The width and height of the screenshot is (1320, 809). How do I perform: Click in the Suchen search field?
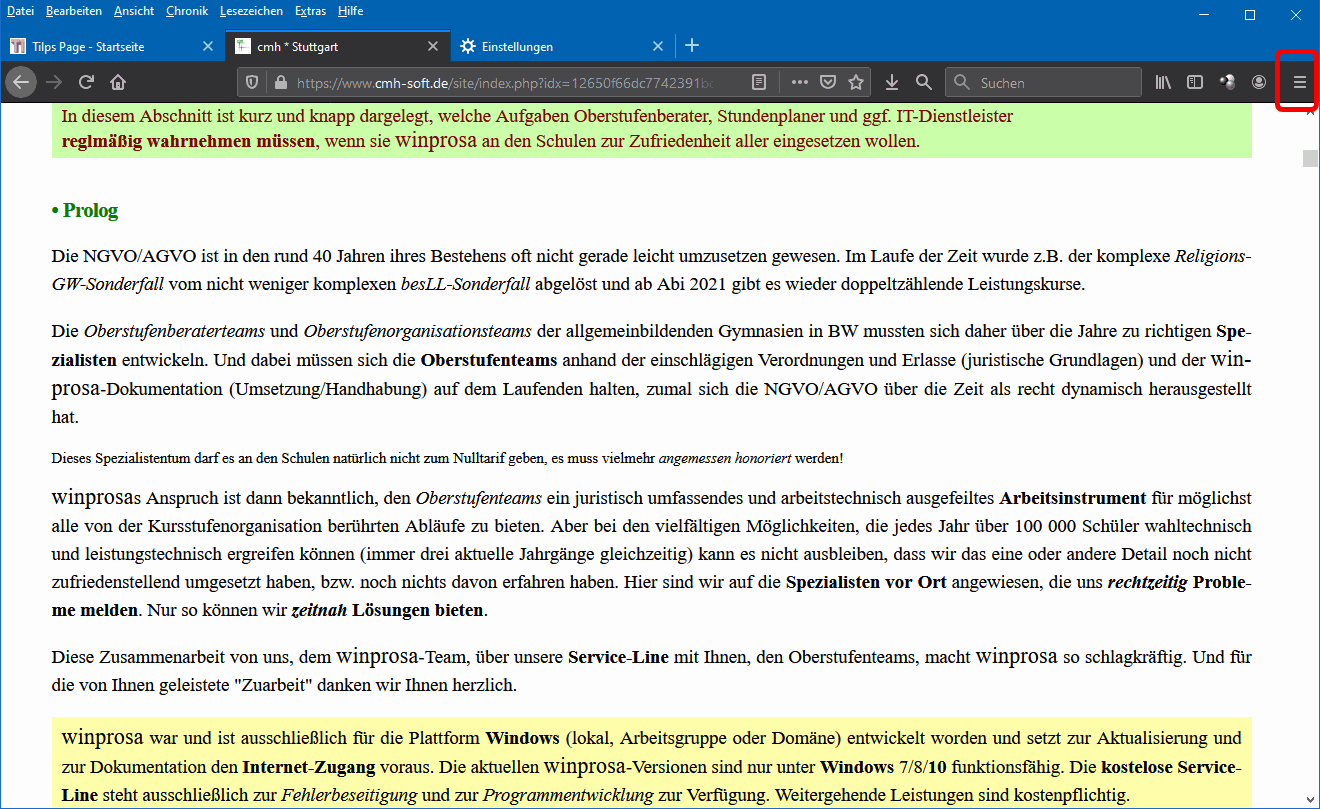pyautogui.click(x=1055, y=82)
